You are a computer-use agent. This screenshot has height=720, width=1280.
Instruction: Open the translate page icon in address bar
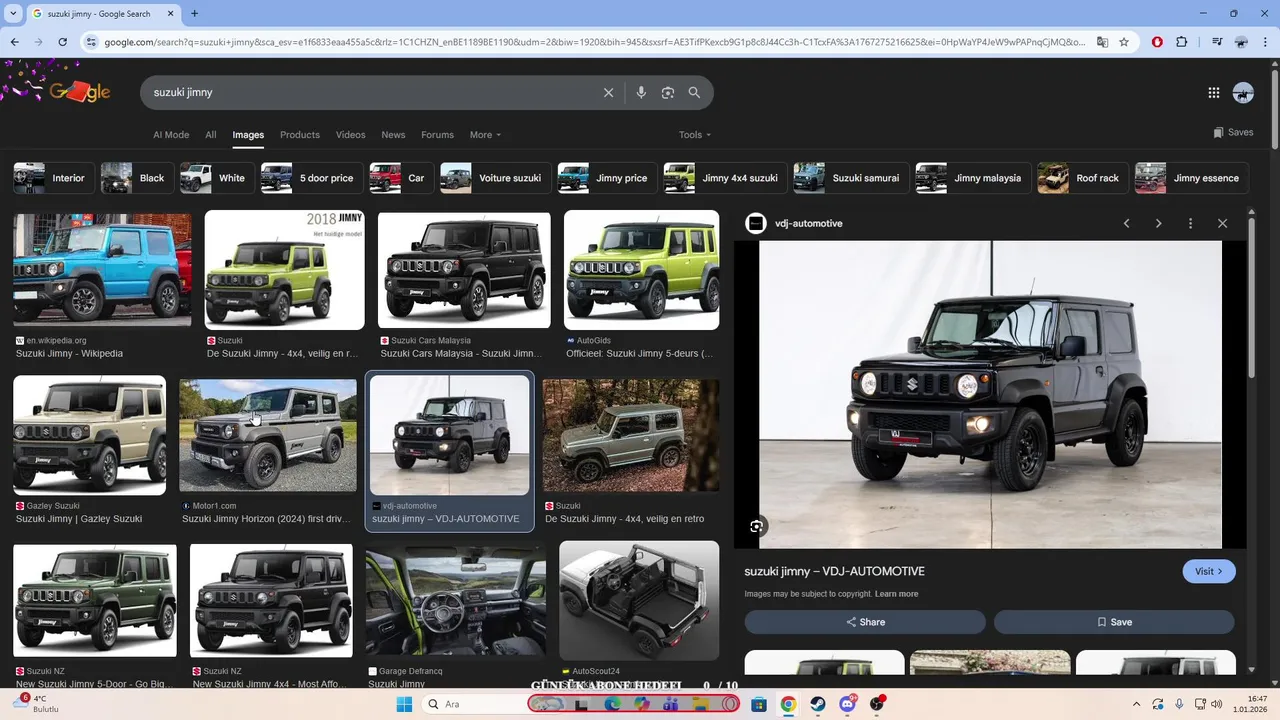(1102, 42)
